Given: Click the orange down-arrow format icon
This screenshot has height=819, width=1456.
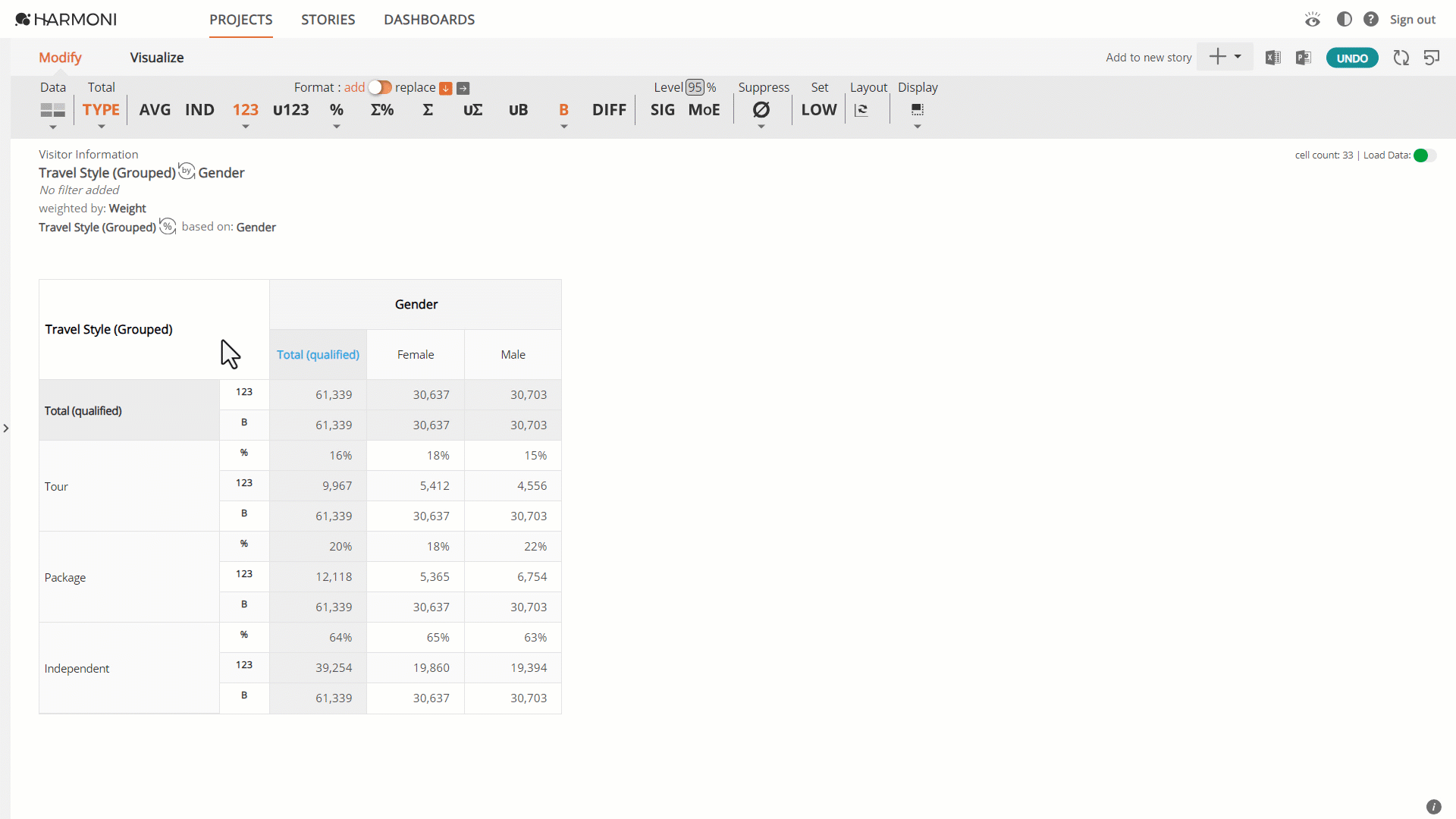Looking at the screenshot, I should [446, 89].
